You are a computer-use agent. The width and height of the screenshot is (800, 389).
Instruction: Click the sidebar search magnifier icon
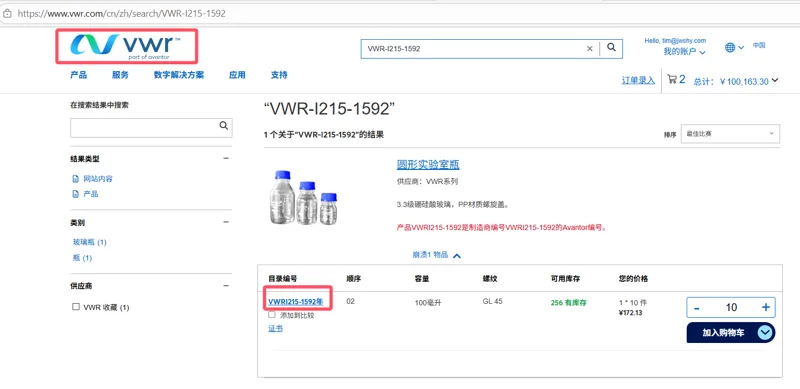click(x=223, y=126)
